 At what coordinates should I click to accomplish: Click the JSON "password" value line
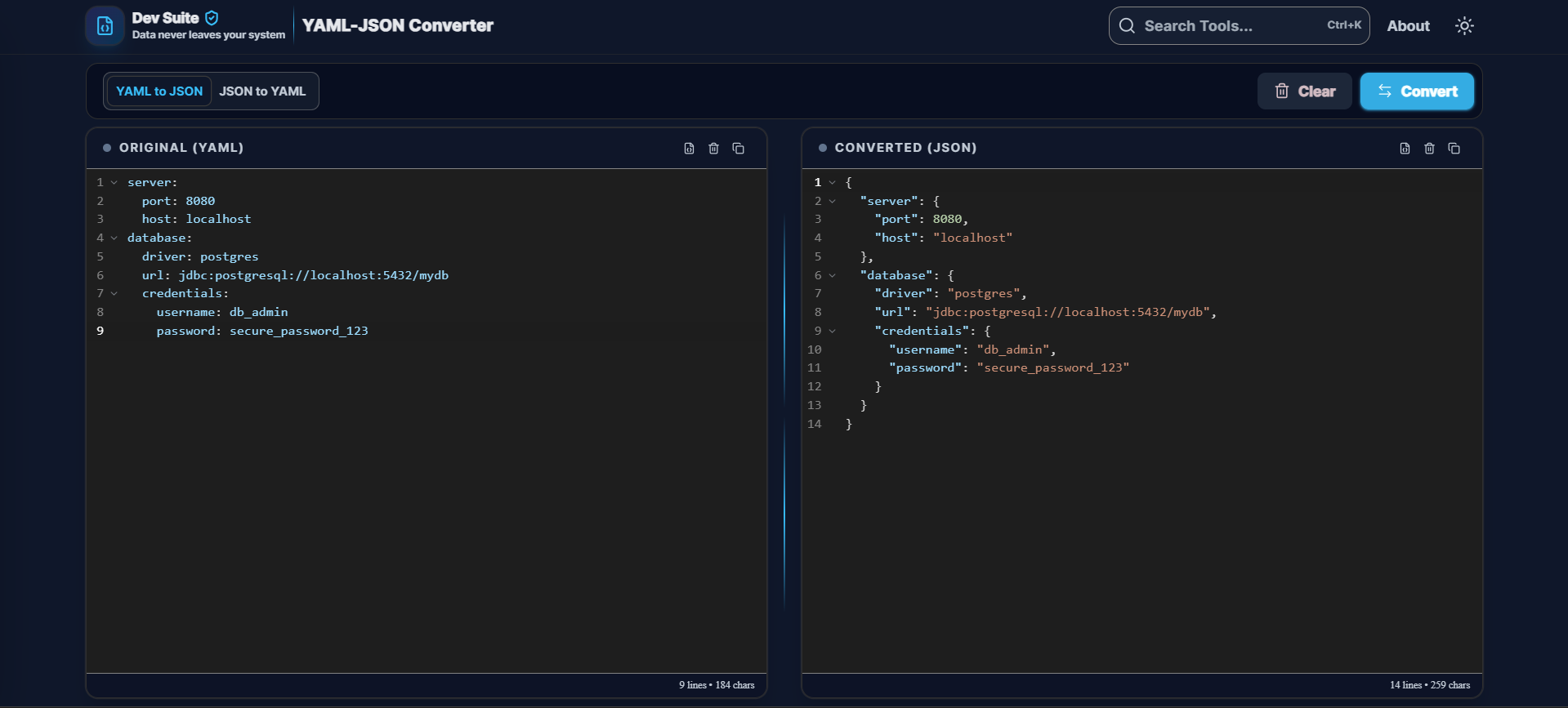(1009, 367)
